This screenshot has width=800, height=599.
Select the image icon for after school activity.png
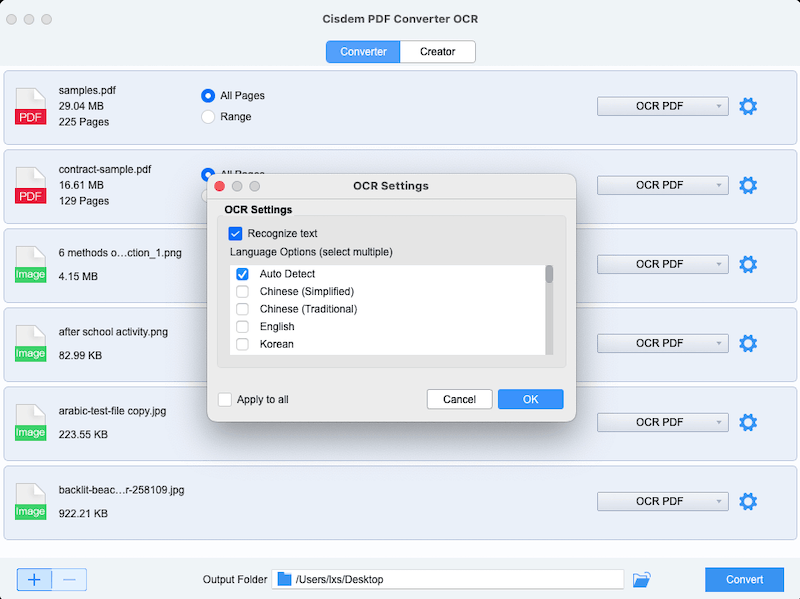[31, 343]
